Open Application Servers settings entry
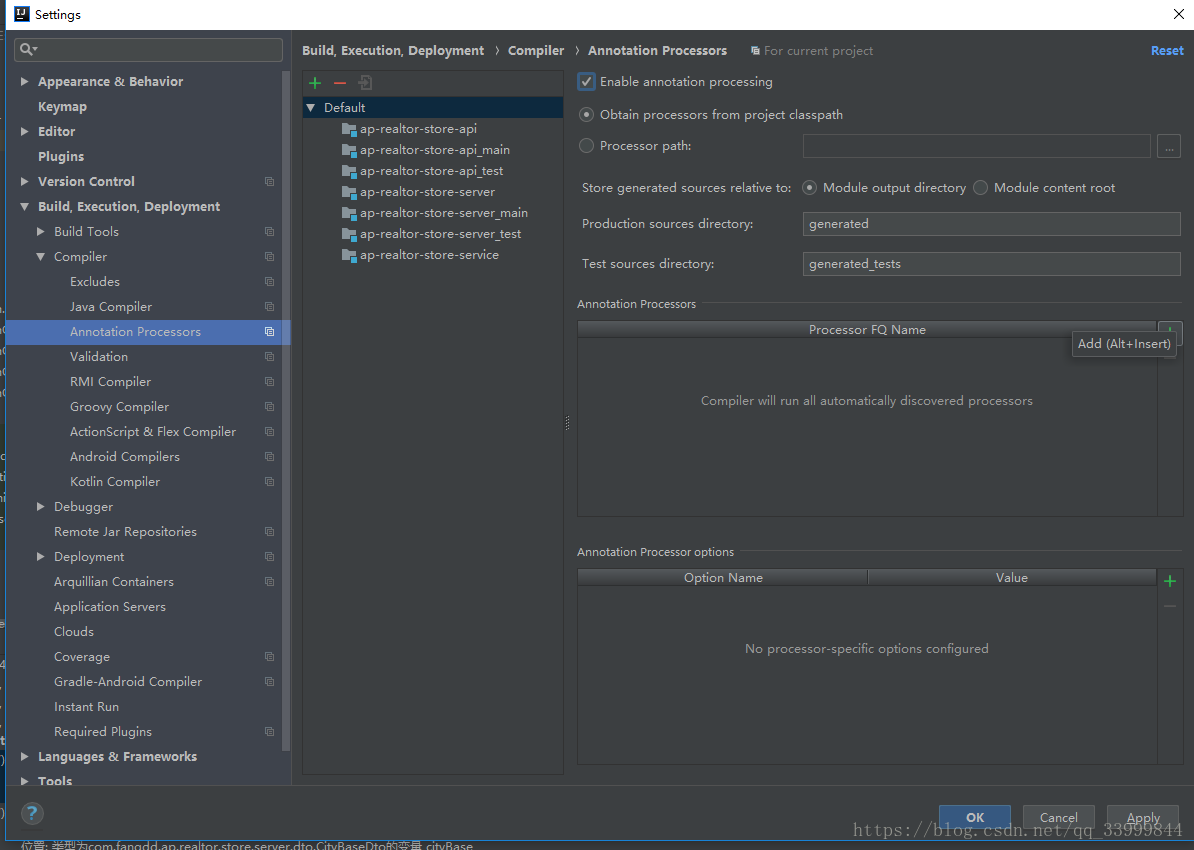This screenshot has width=1194, height=850. point(110,606)
